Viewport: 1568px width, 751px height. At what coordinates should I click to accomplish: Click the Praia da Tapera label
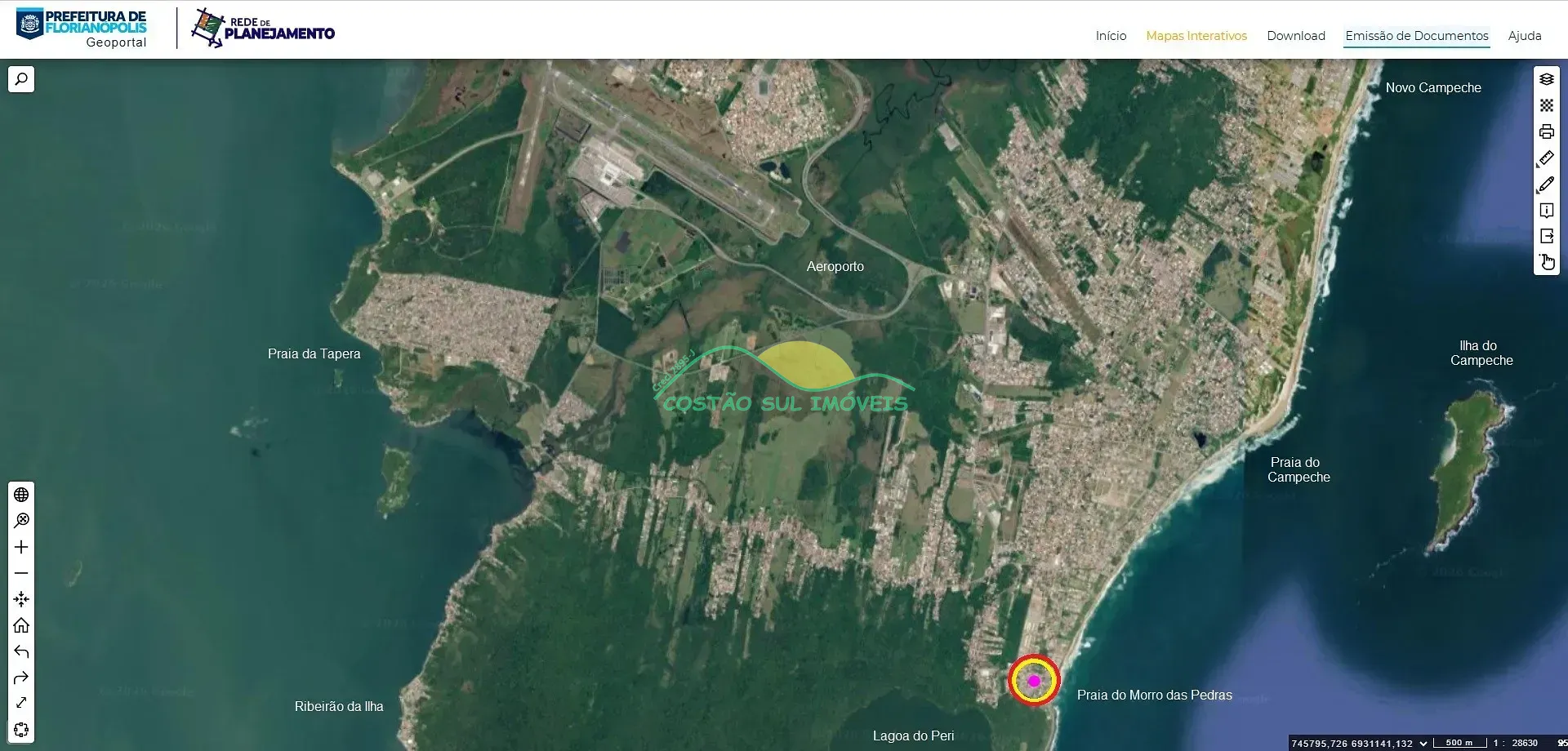(x=314, y=354)
